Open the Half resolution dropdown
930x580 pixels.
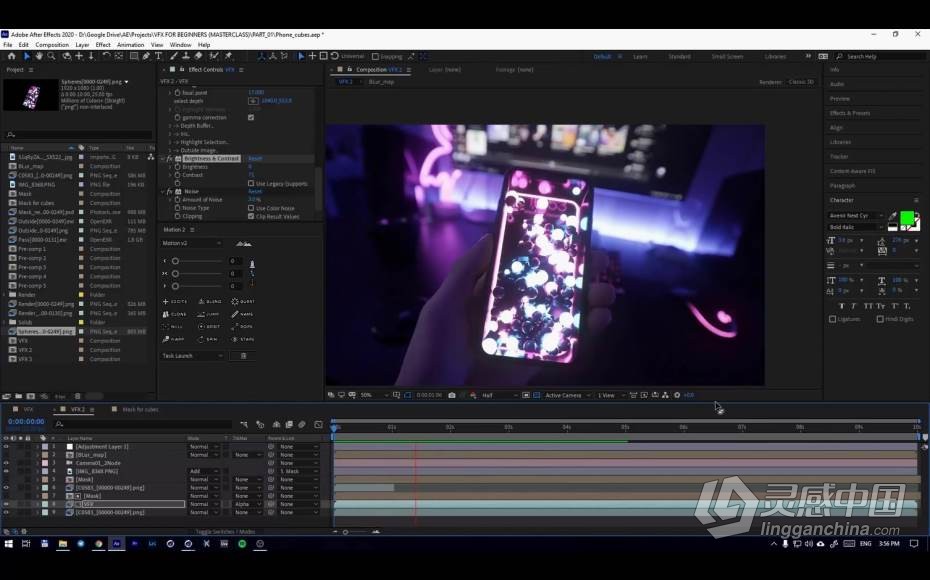pyautogui.click(x=499, y=395)
